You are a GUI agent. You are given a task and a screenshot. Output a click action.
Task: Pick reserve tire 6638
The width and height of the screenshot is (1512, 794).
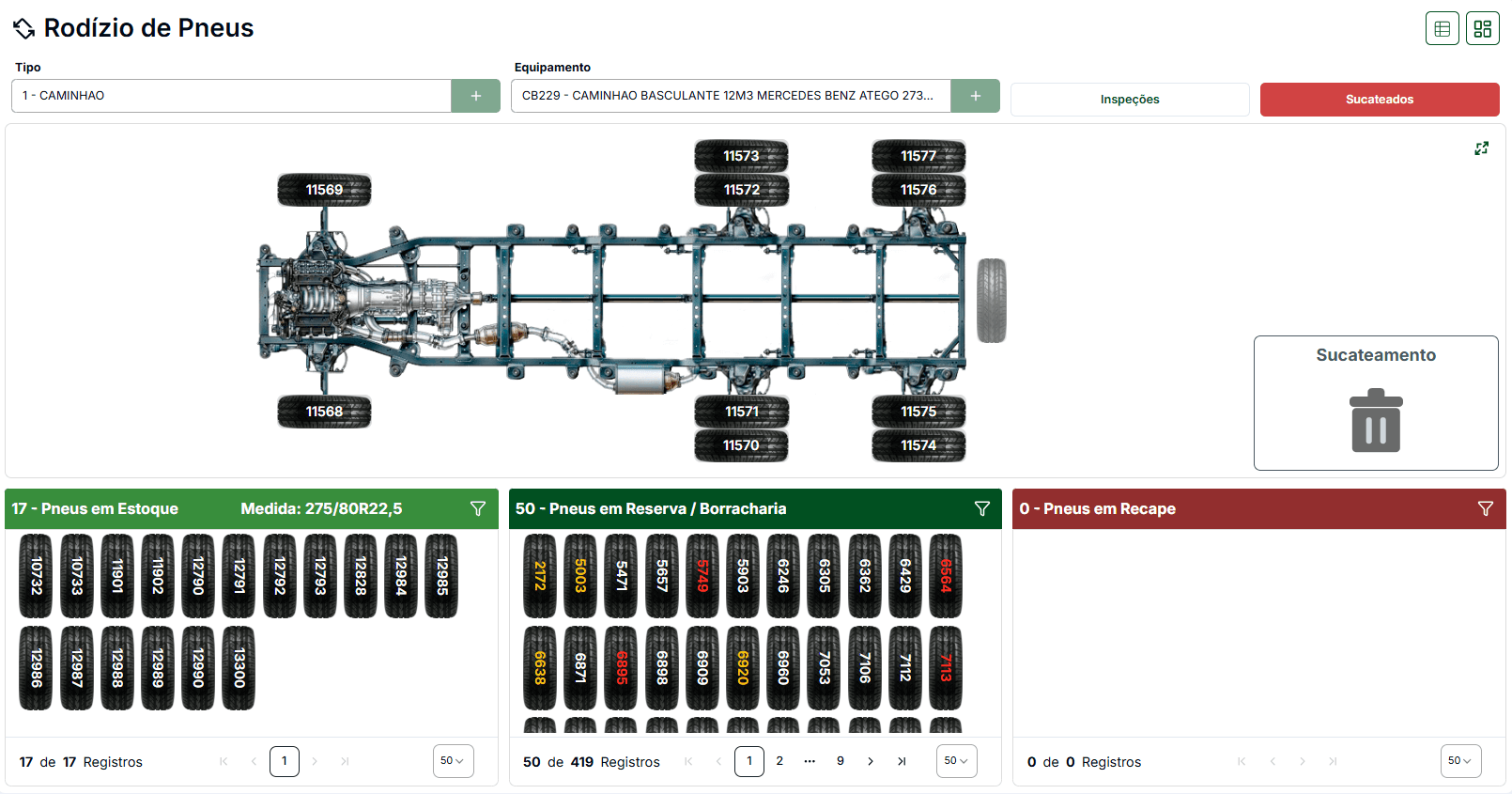pyautogui.click(x=540, y=668)
